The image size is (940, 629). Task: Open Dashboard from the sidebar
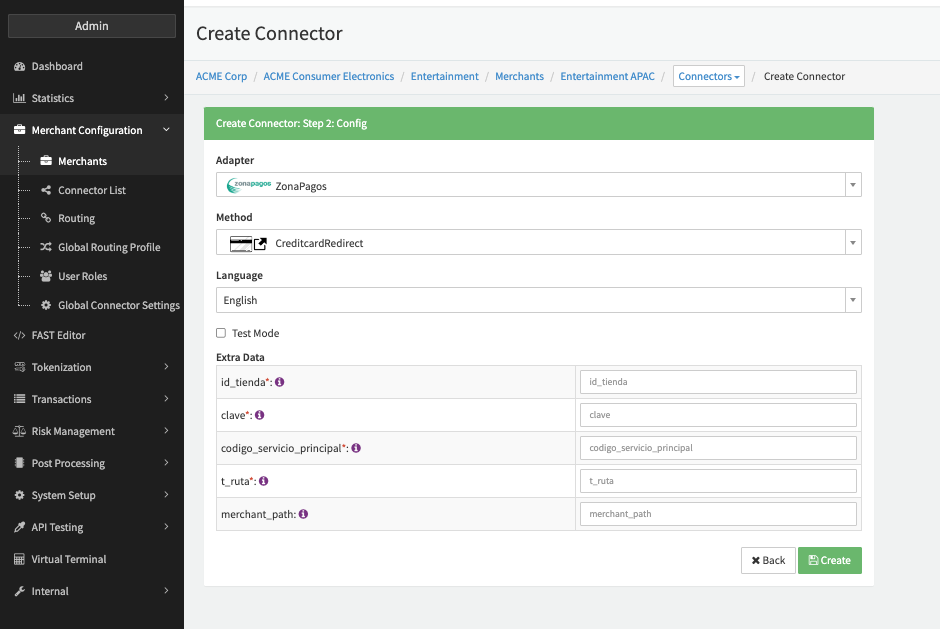[x=57, y=66]
